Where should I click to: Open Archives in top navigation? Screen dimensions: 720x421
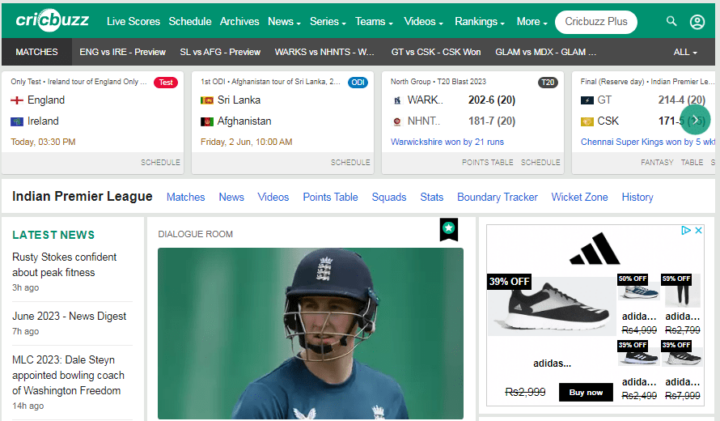pos(239,22)
